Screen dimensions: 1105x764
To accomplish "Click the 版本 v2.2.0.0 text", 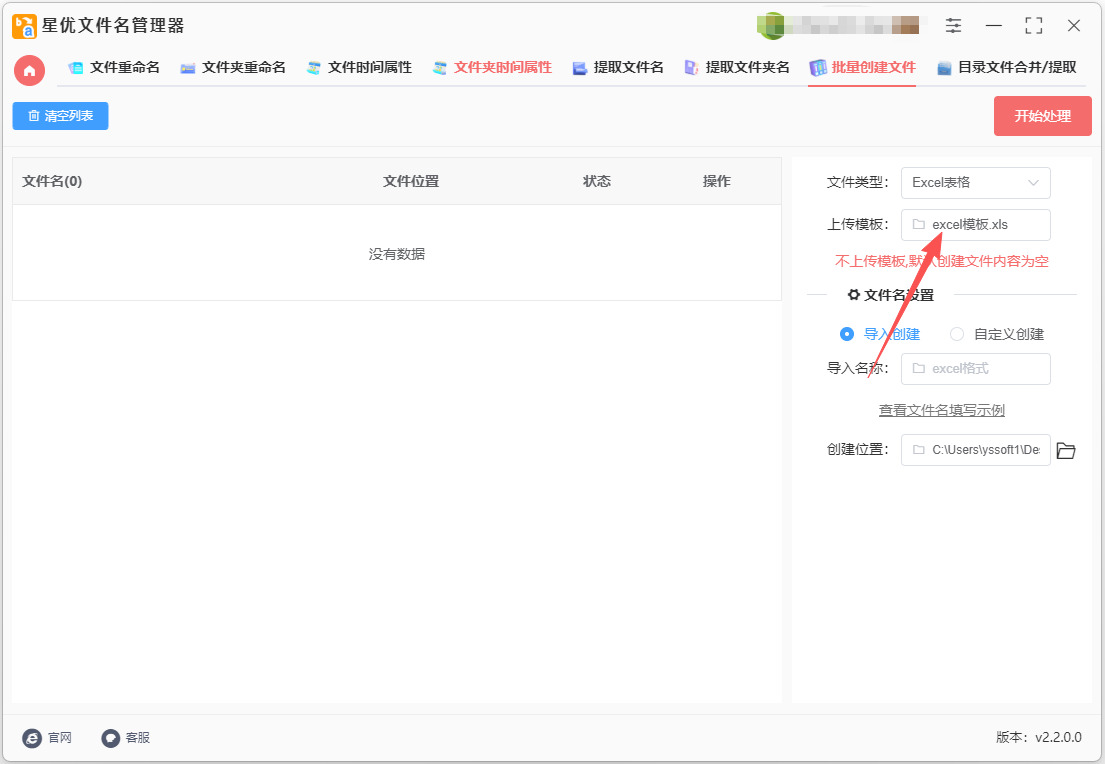I will (1039, 737).
